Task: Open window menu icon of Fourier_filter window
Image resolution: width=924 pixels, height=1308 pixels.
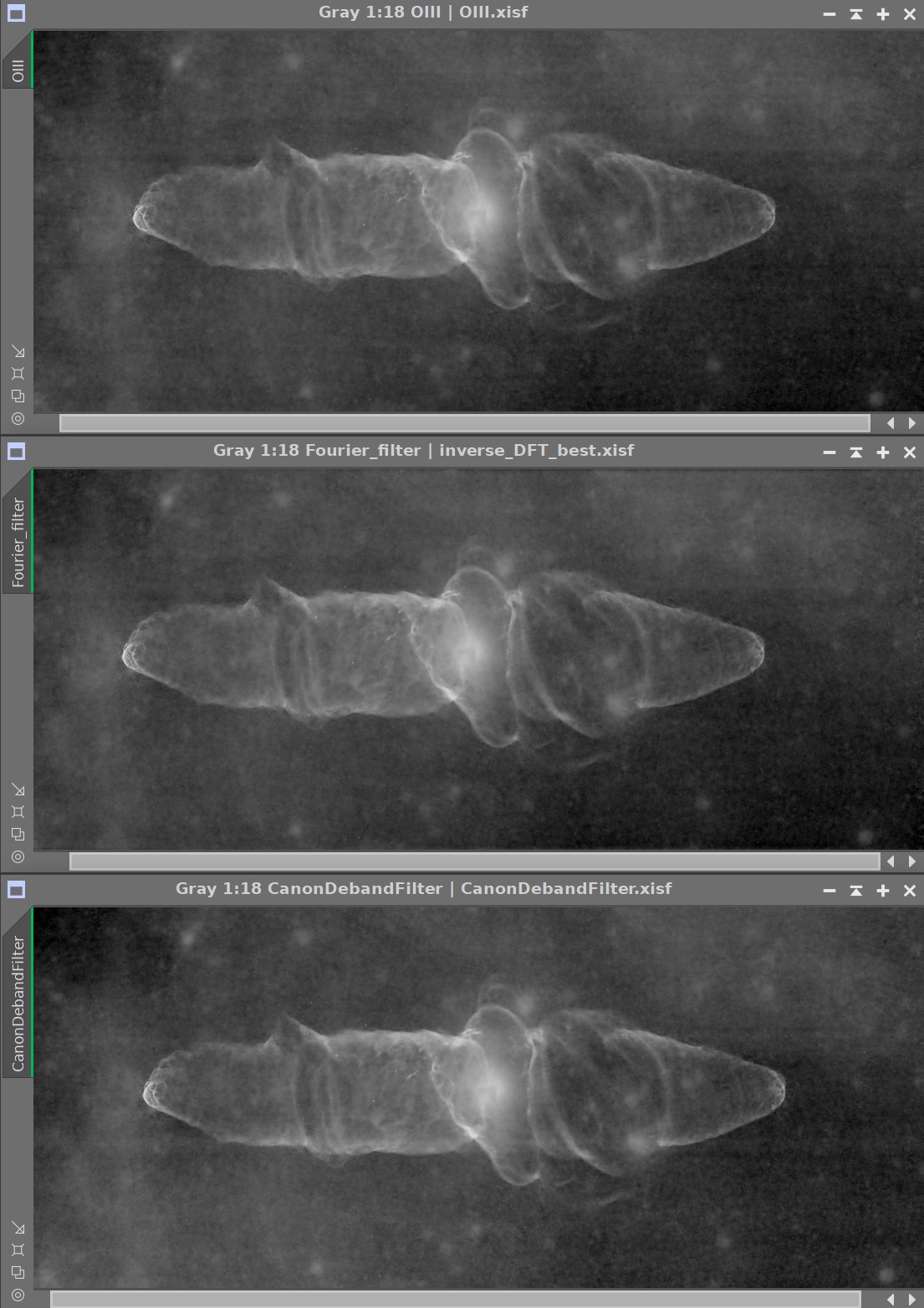Action: 16,452
